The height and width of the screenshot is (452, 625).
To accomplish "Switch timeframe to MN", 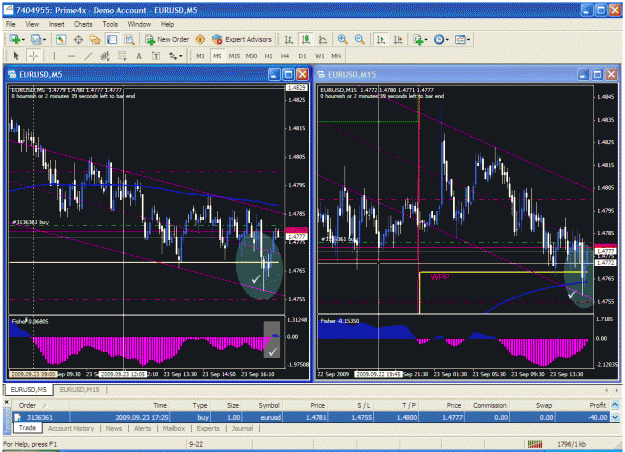I will [336, 56].
